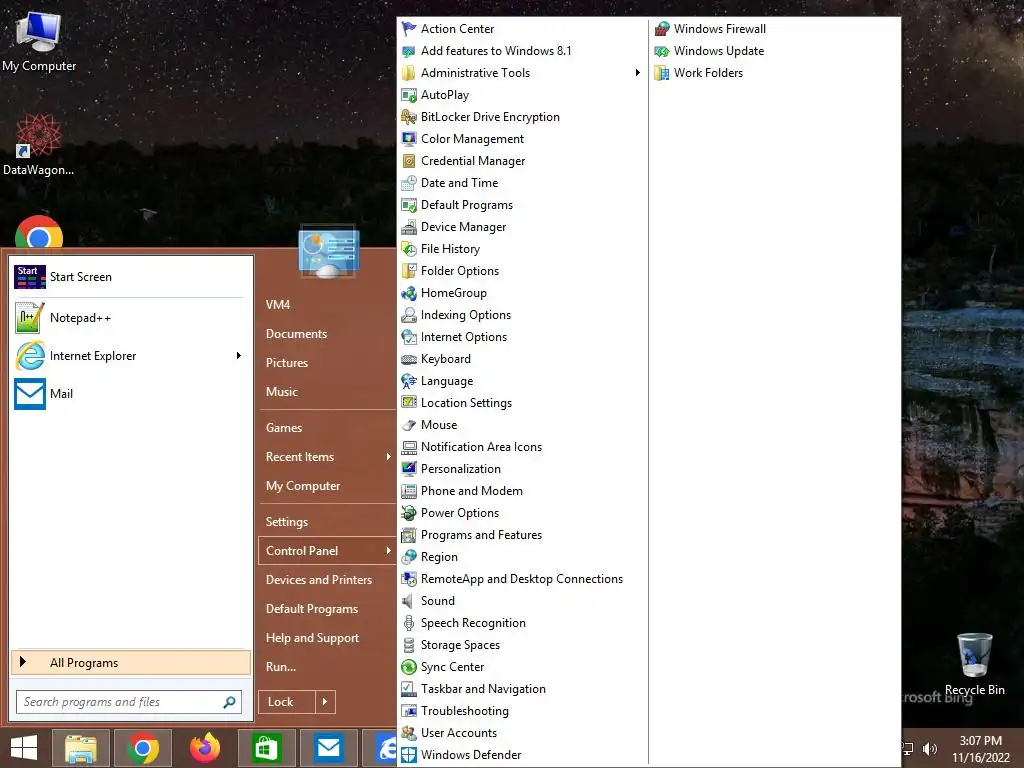This screenshot has height=768, width=1024.
Task: Open Power Options icon
Action: [409, 513]
